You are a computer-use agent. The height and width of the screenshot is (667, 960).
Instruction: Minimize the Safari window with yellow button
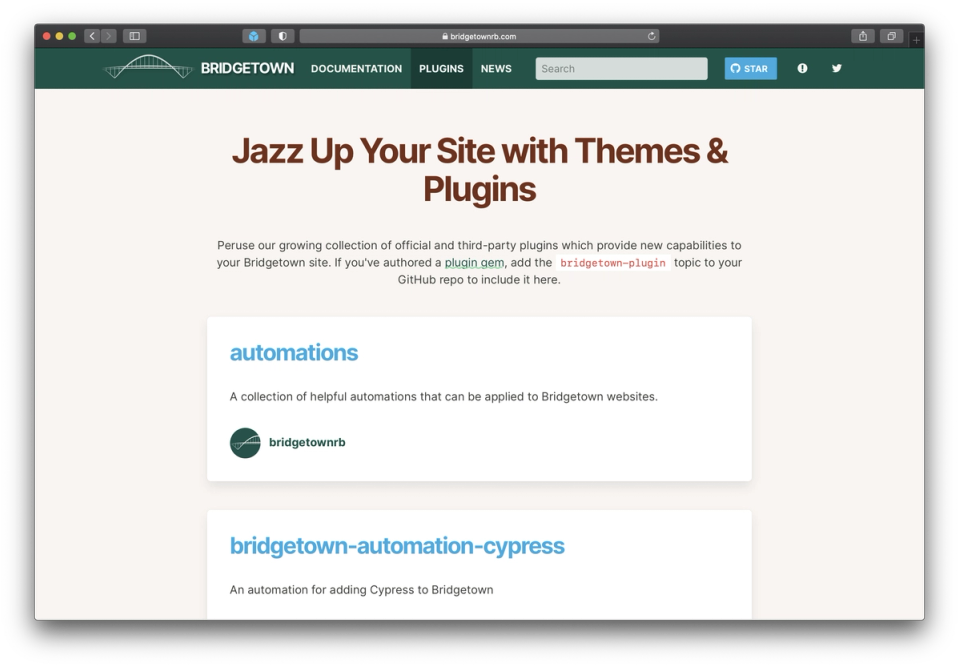click(x=59, y=36)
